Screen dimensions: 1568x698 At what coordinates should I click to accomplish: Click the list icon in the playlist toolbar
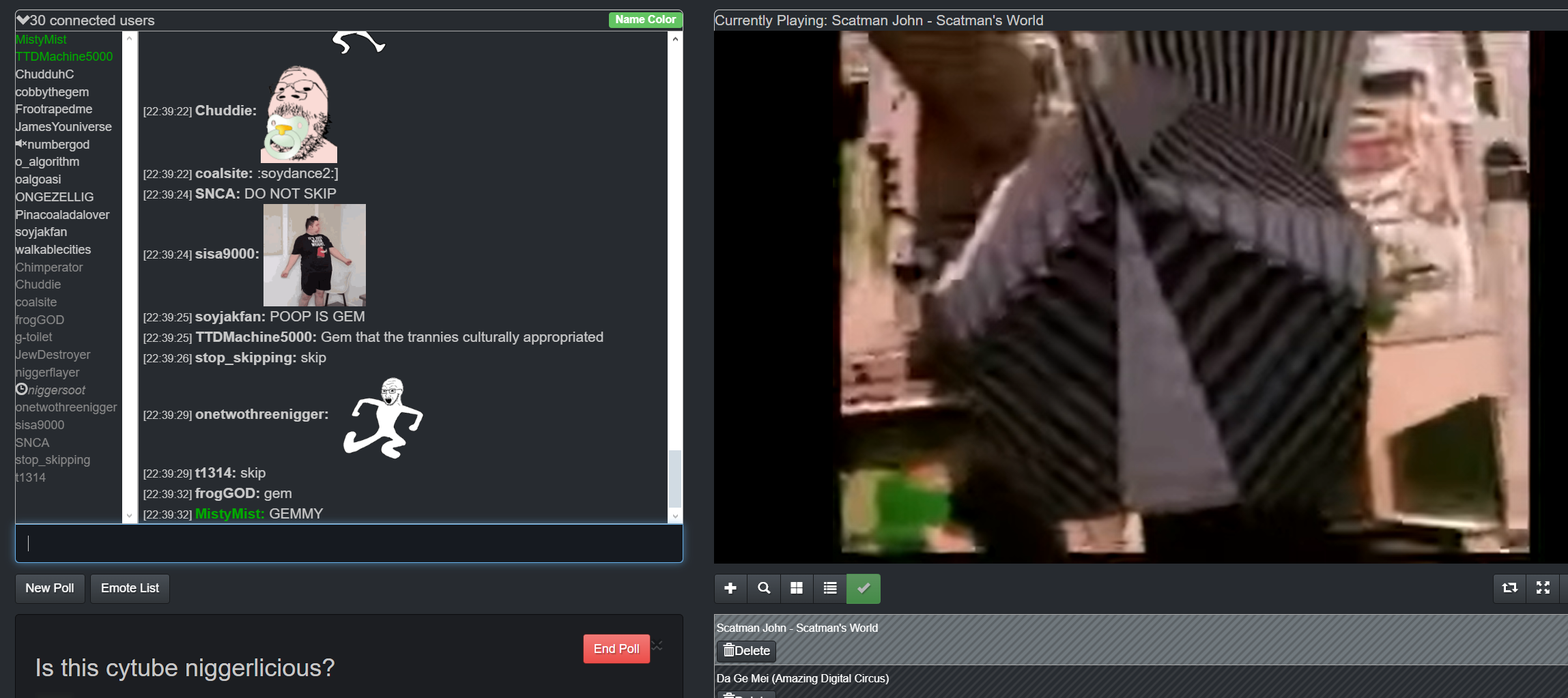pos(830,588)
